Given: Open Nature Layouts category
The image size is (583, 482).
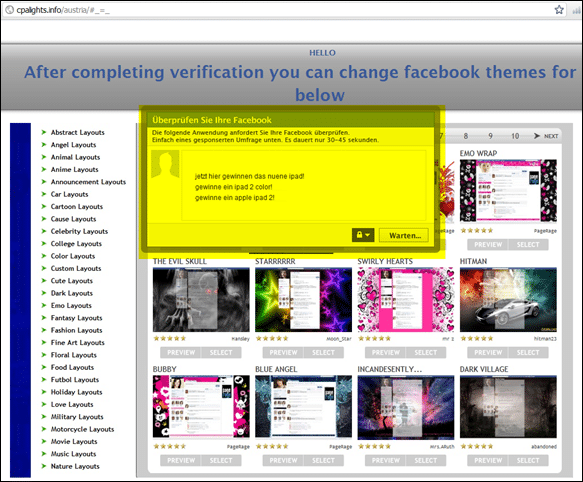Looking at the screenshot, I should coord(75,466).
